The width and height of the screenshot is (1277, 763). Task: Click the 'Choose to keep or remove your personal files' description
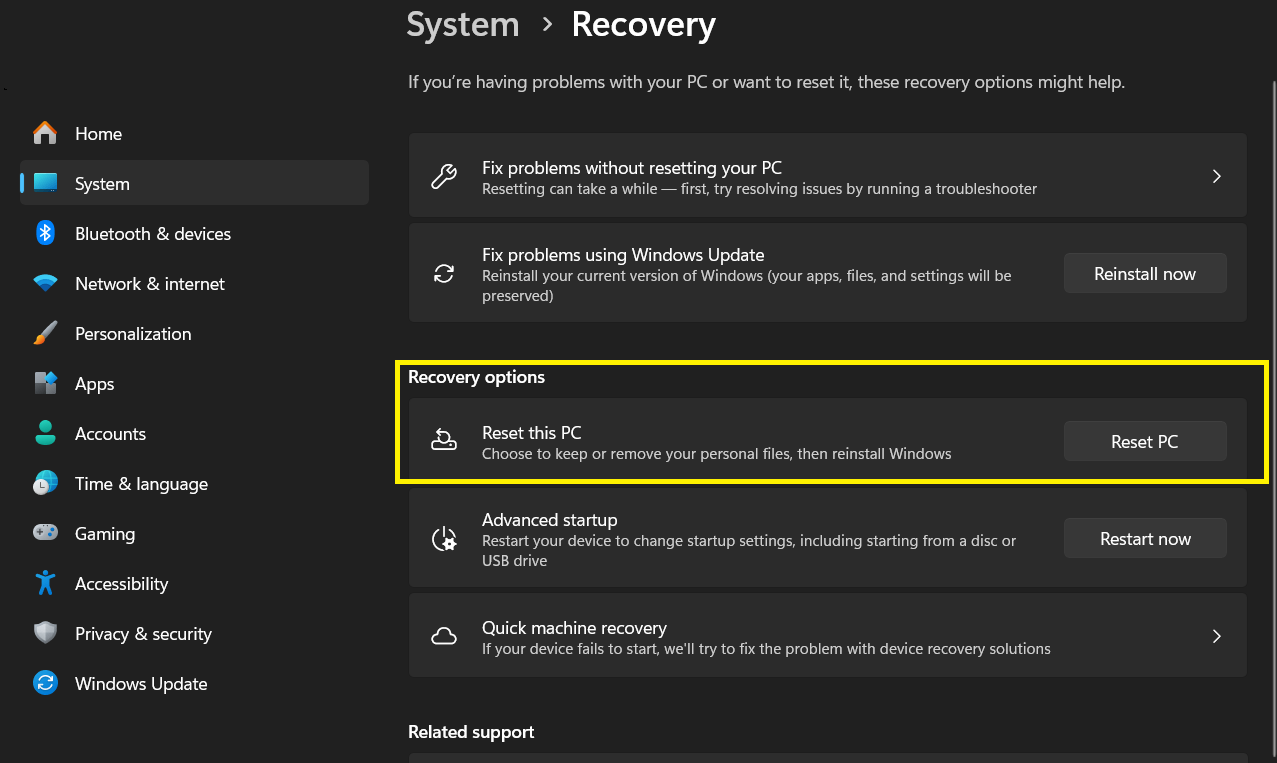716,454
